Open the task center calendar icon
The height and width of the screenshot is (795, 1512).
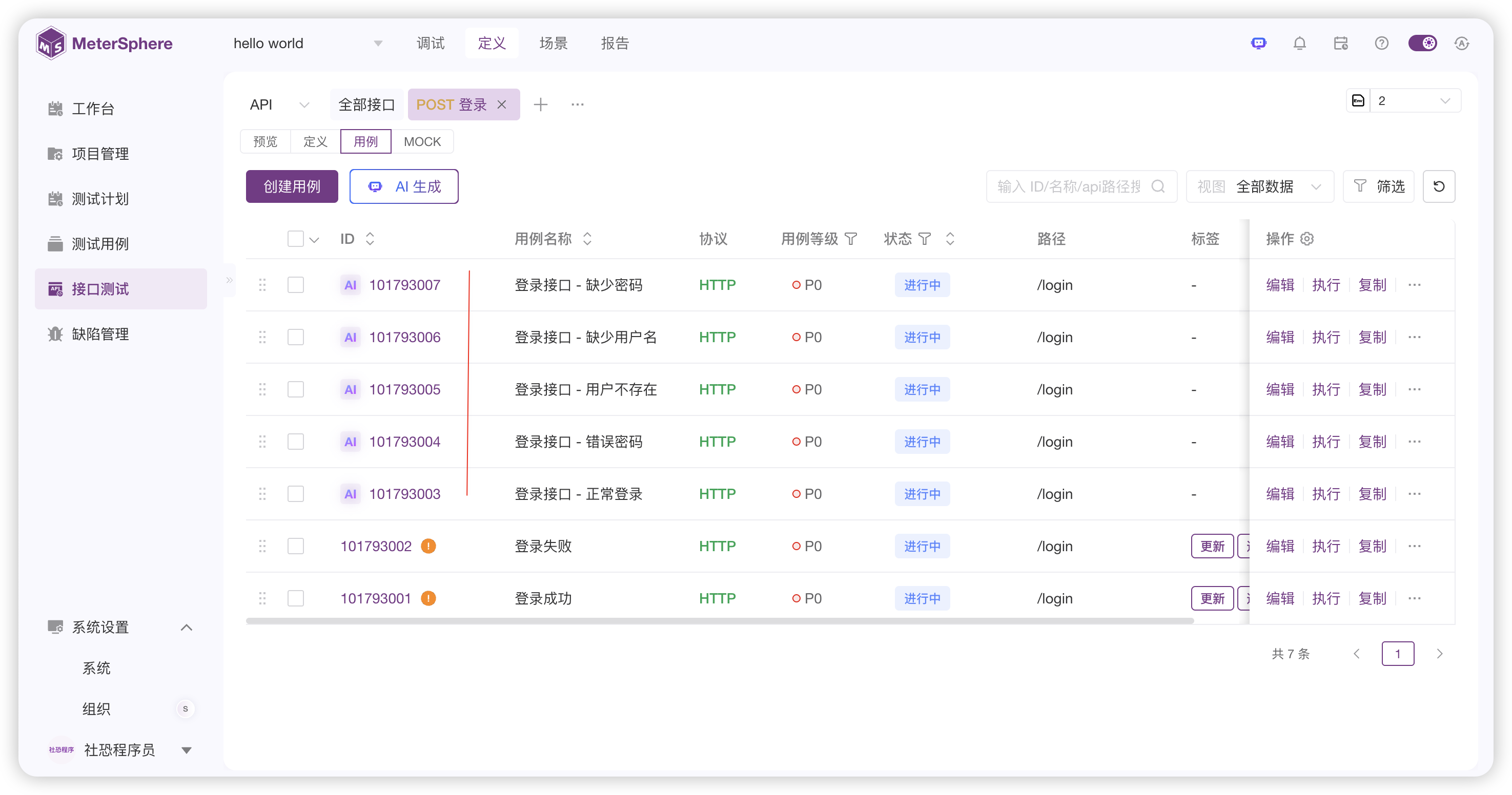coord(1341,43)
